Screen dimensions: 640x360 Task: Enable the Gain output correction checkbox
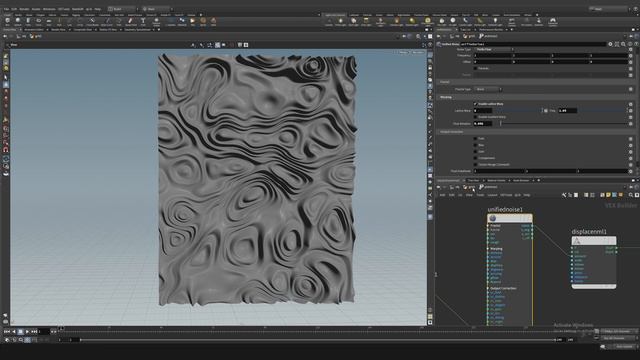[x=475, y=151]
